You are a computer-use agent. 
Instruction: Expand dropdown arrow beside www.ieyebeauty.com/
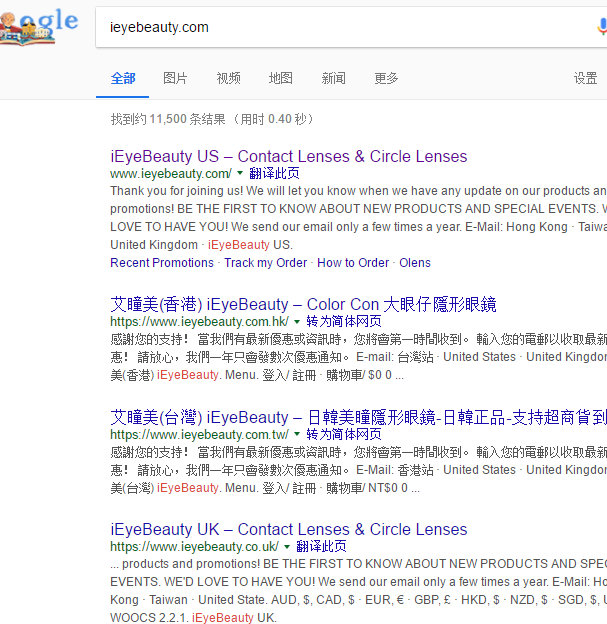coord(240,173)
